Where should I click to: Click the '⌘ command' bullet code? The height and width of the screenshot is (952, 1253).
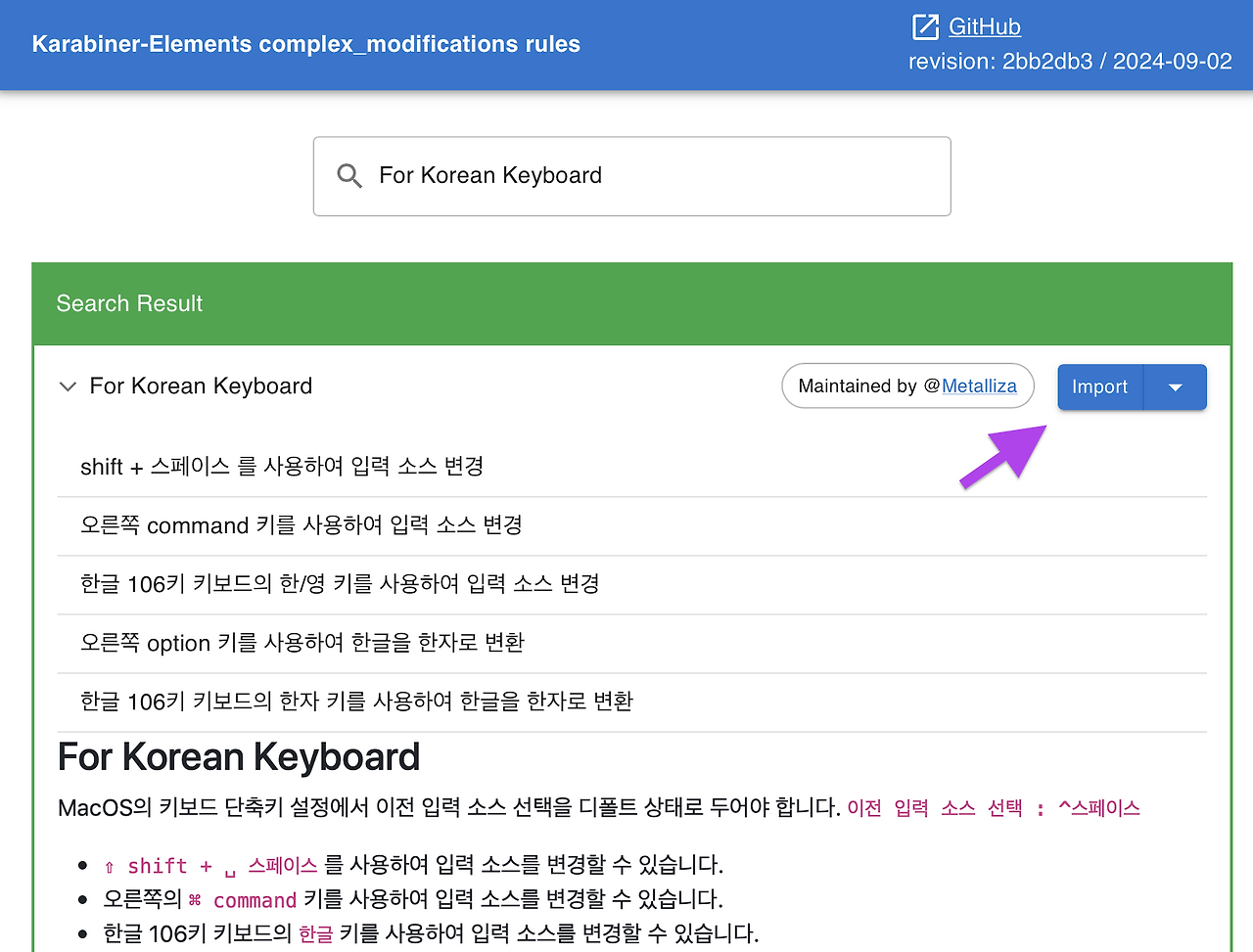(x=243, y=900)
